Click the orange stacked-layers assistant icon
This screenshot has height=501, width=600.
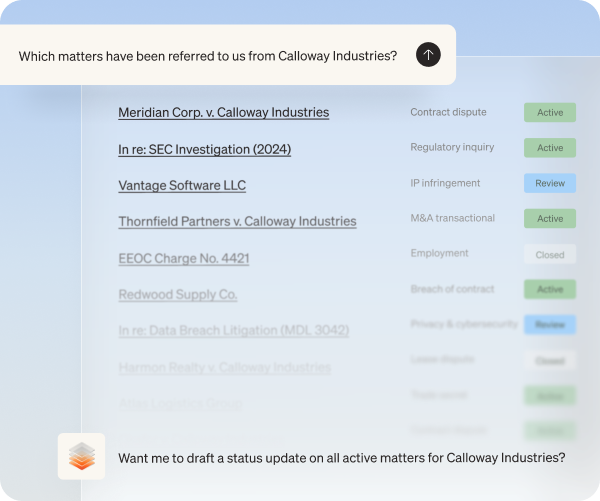tap(82, 456)
